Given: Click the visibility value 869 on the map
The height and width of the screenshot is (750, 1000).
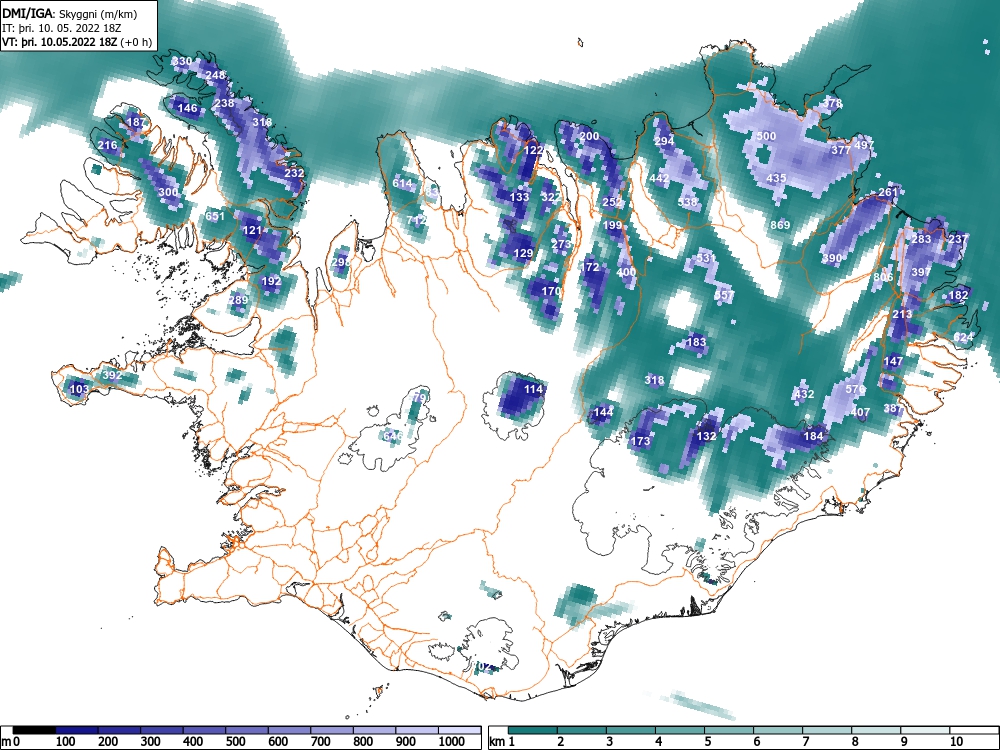Looking at the screenshot, I should 780,224.
